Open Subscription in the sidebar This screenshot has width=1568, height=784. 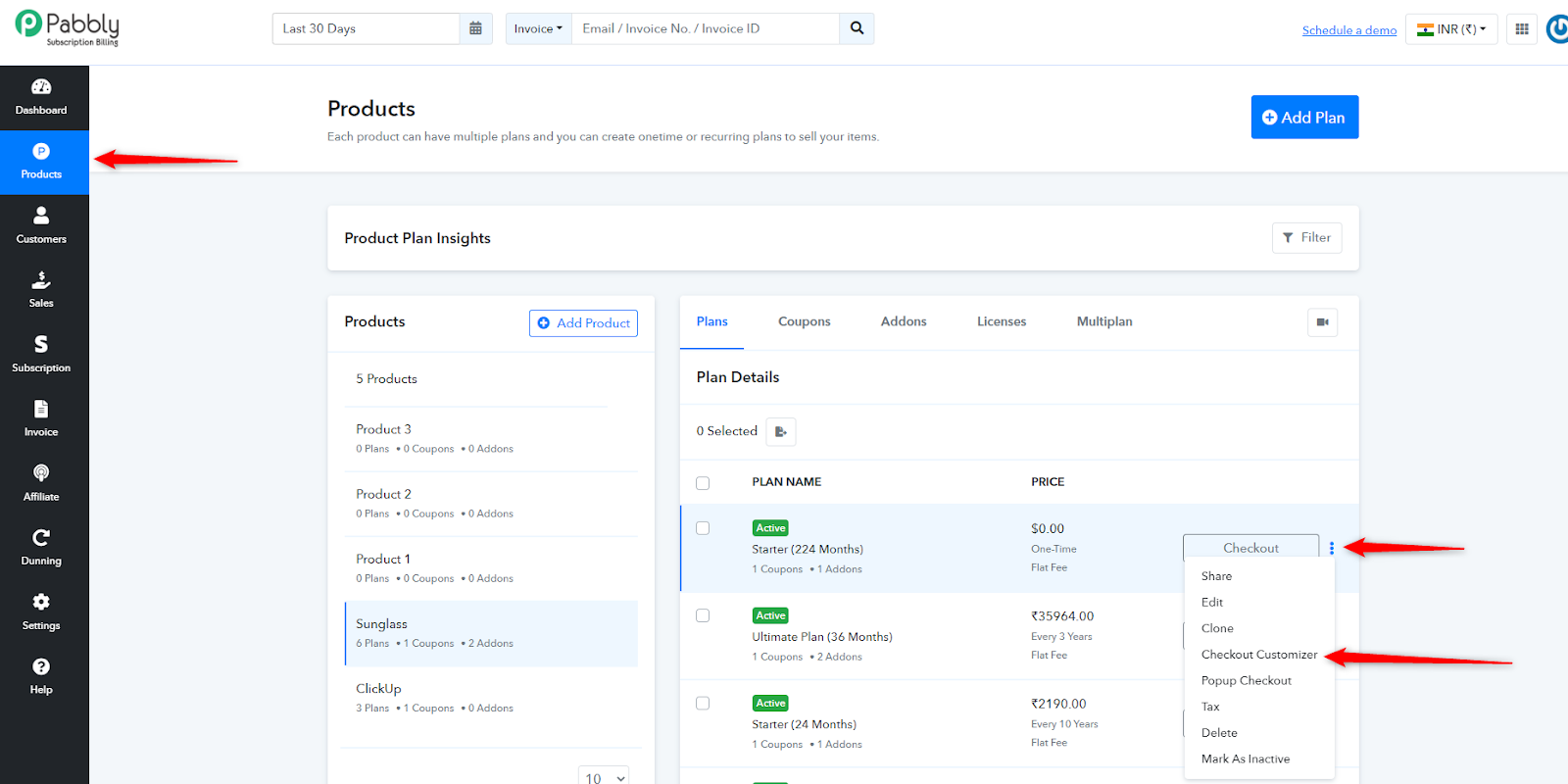click(x=41, y=356)
